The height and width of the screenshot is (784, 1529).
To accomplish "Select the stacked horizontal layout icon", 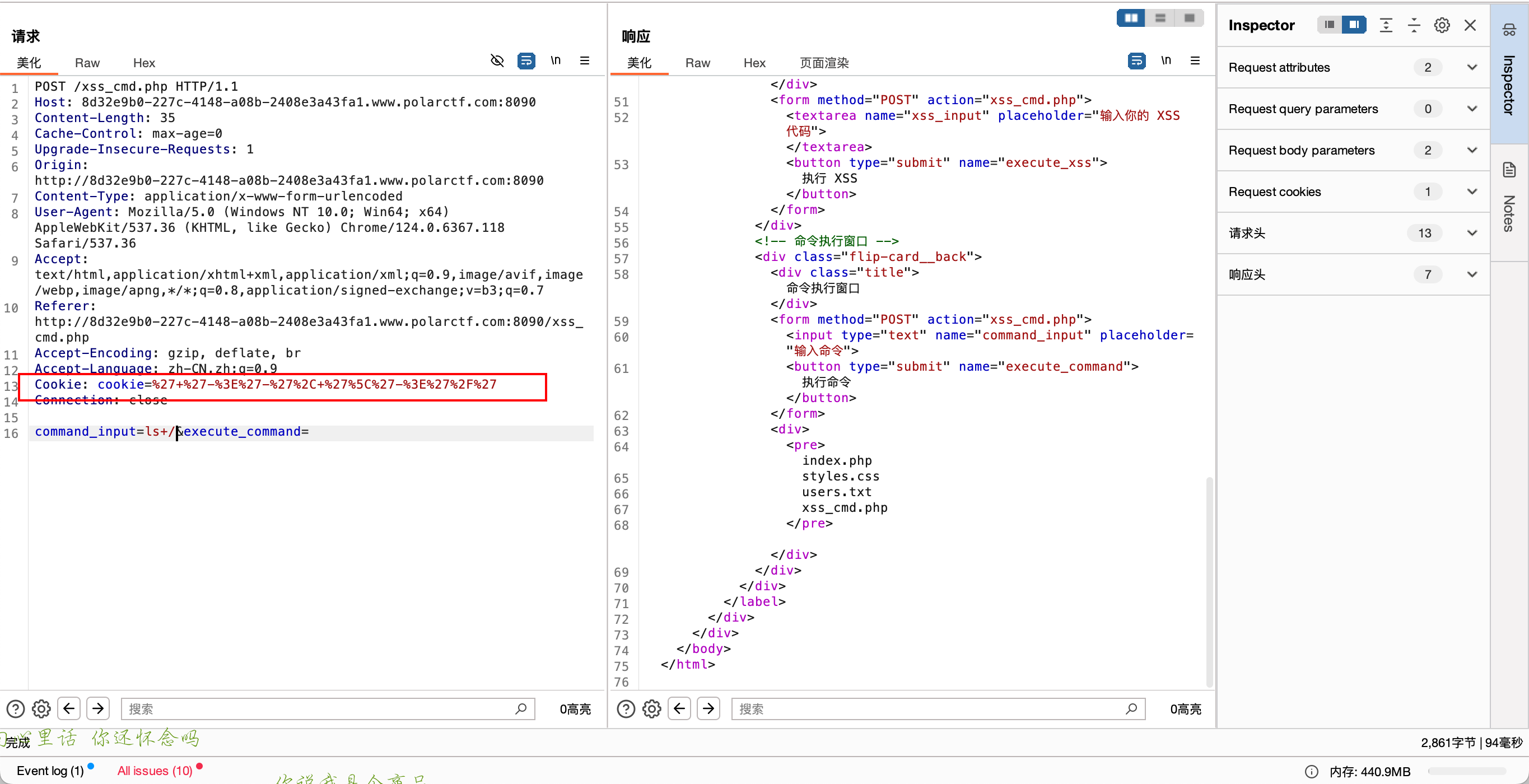I will [1160, 18].
